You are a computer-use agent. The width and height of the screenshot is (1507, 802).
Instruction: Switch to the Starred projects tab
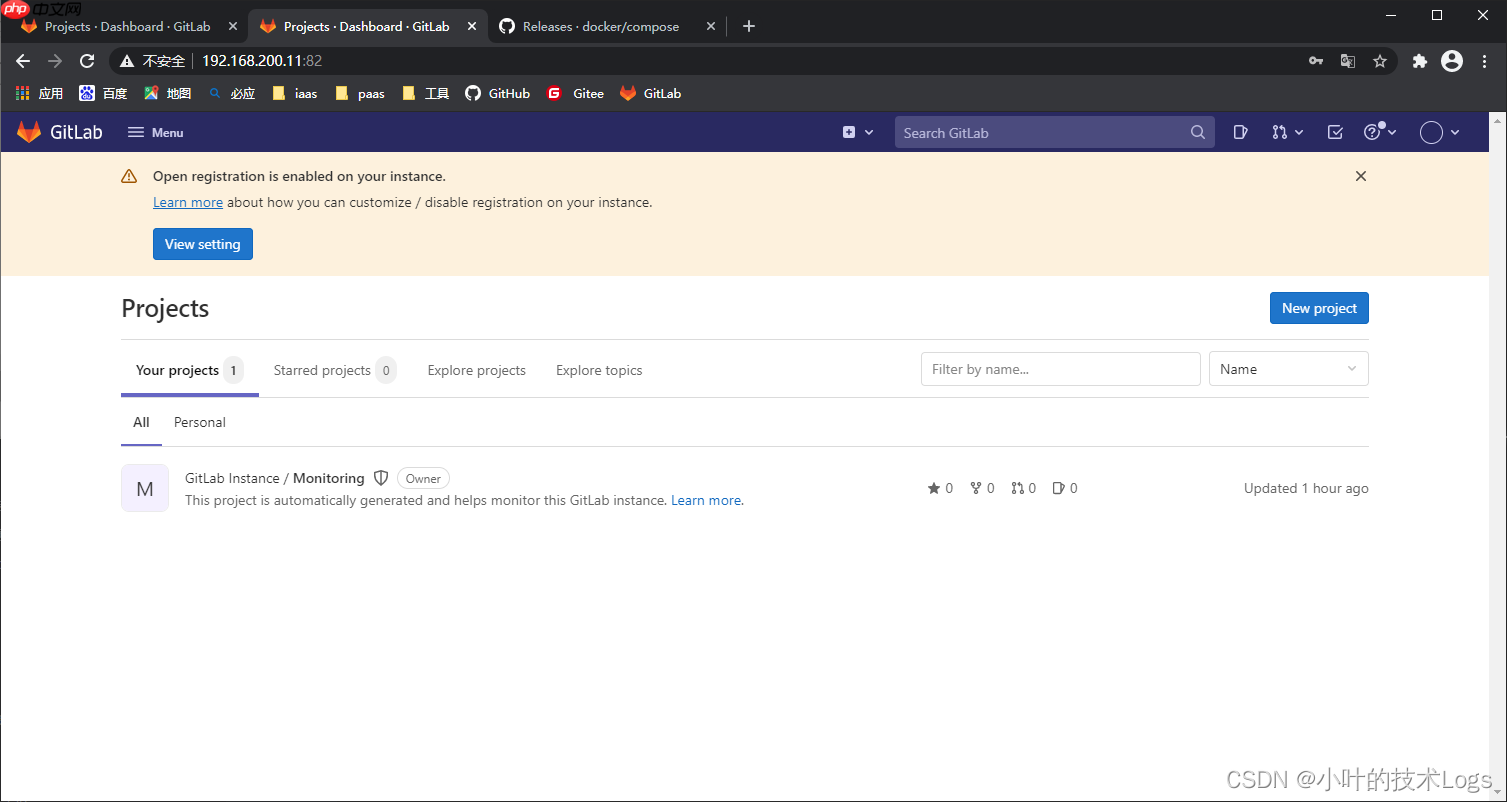pyautogui.click(x=321, y=370)
